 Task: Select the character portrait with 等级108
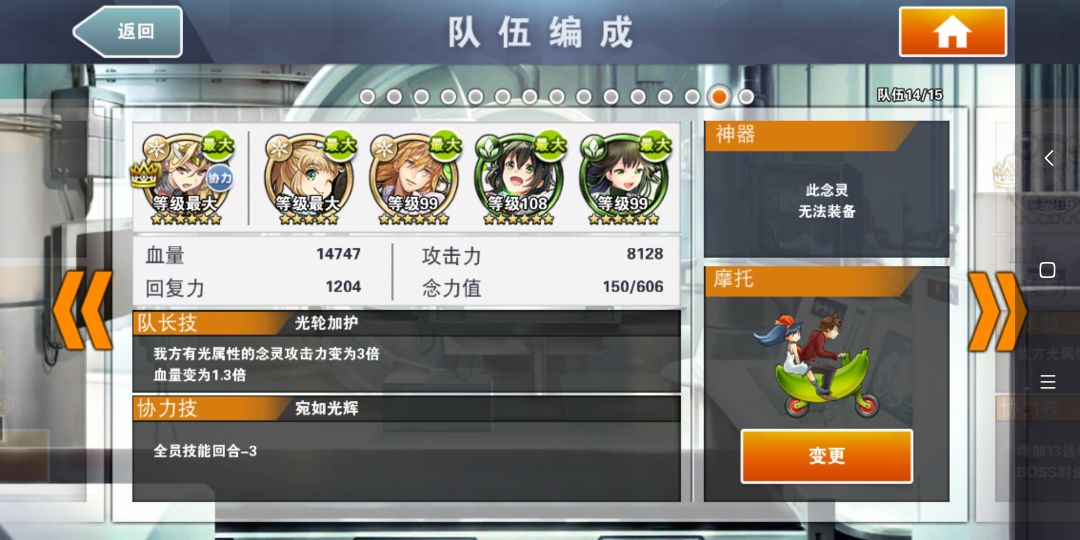coord(518,176)
